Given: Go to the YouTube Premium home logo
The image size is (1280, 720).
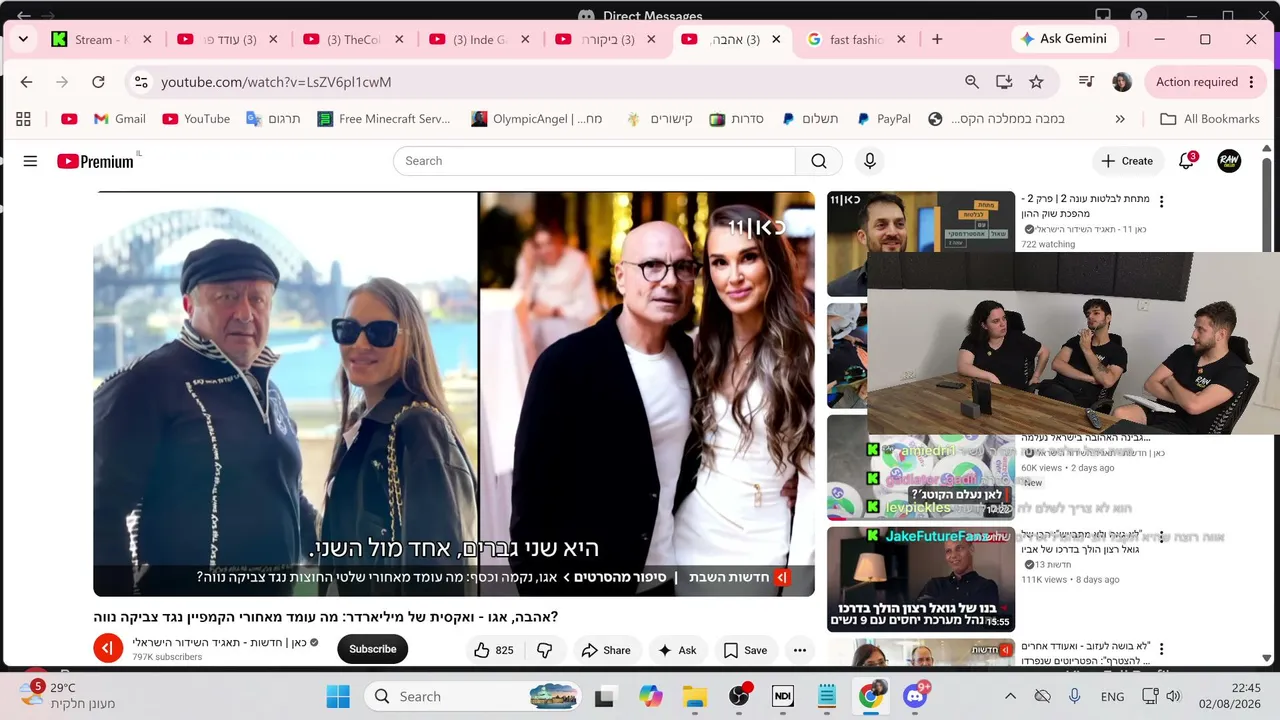Looking at the screenshot, I should point(95,161).
